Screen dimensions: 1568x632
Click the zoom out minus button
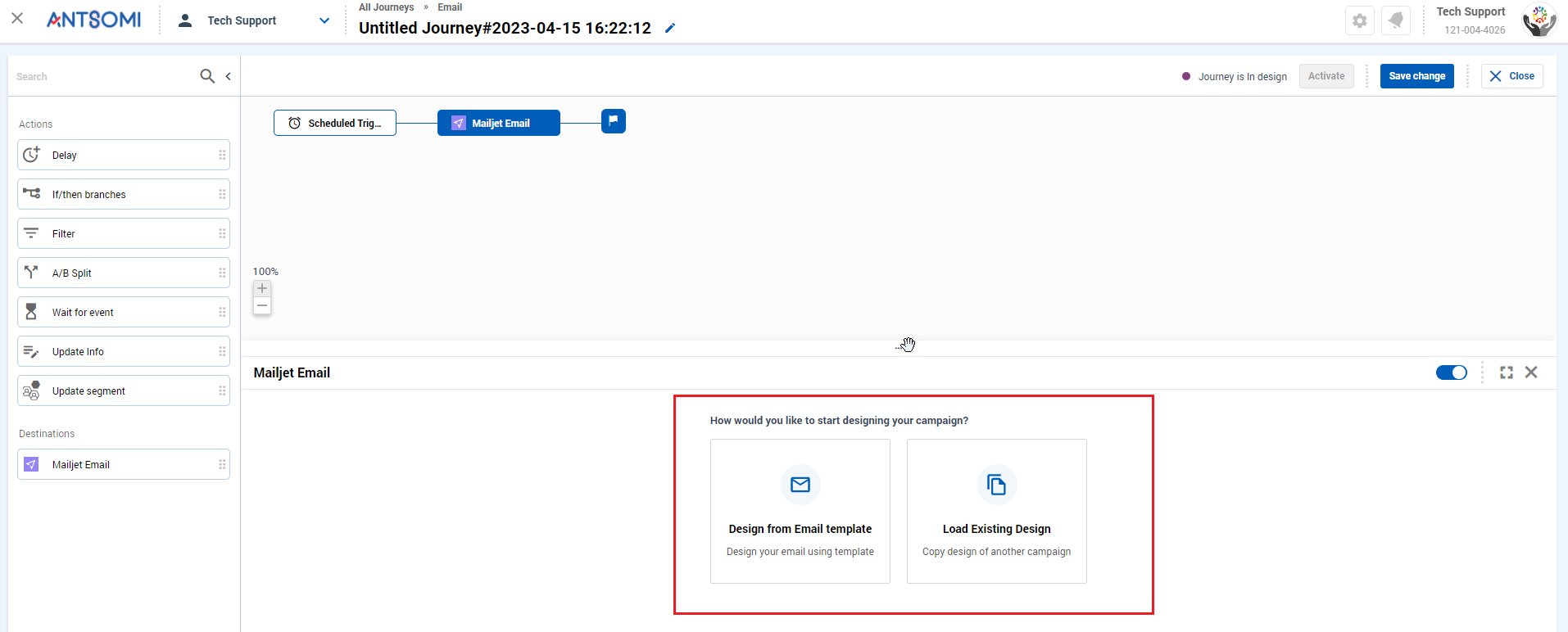[x=262, y=306]
